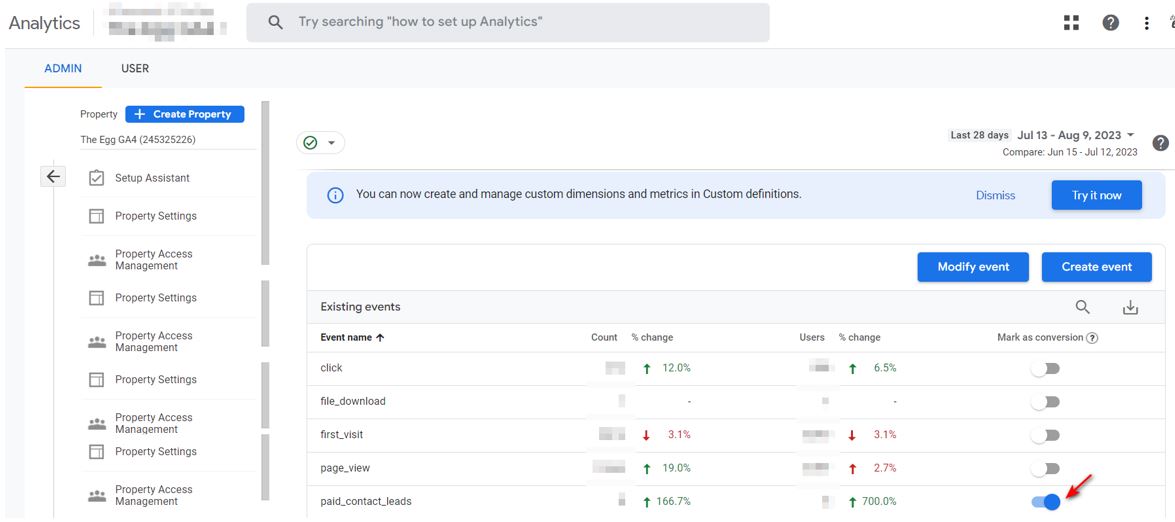
Task: Switch to the USER tab
Action: [135, 68]
